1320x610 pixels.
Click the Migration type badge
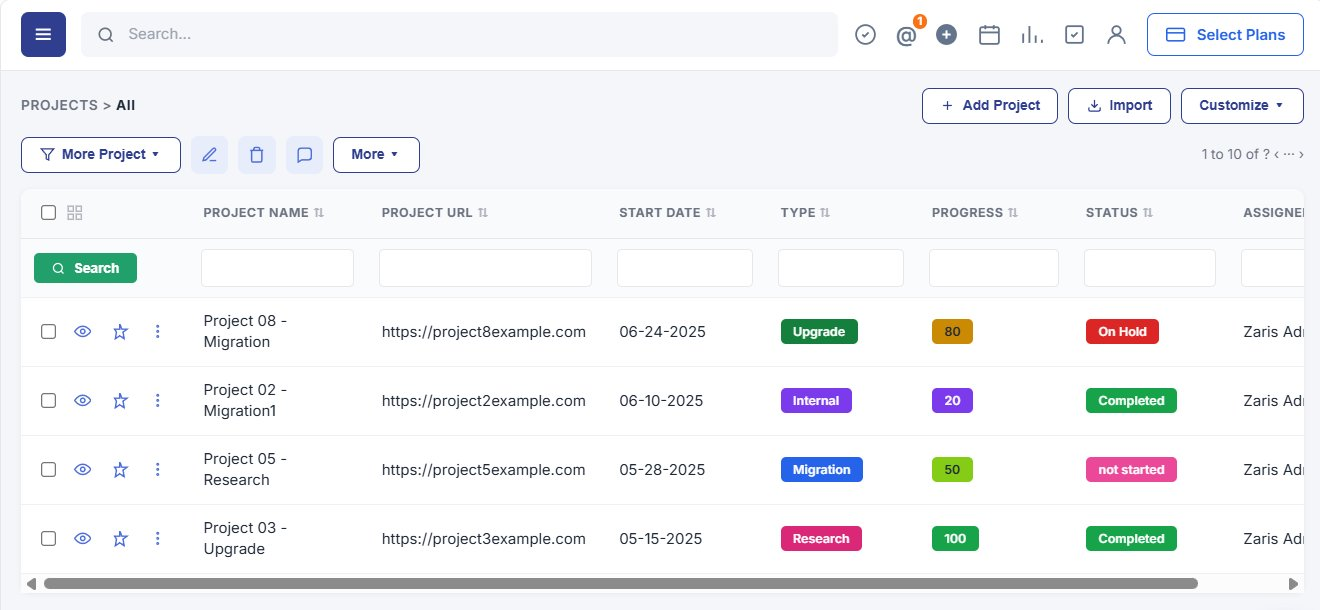click(822, 470)
